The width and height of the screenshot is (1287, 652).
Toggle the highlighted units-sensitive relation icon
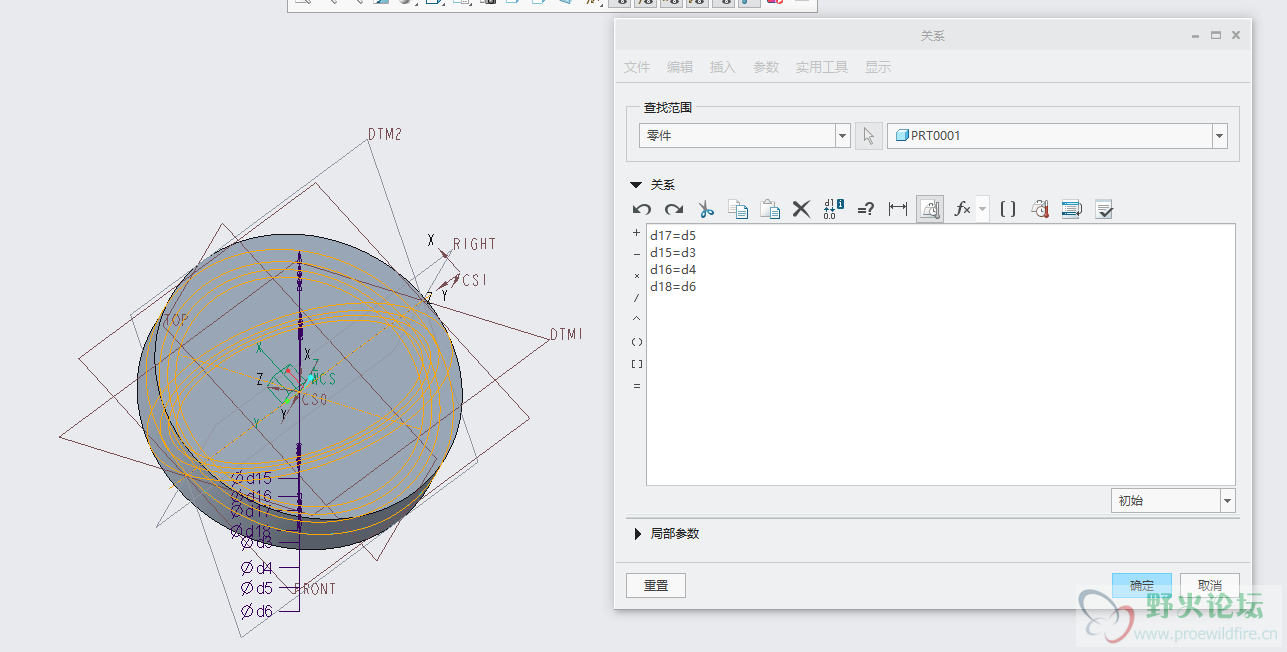(x=930, y=209)
